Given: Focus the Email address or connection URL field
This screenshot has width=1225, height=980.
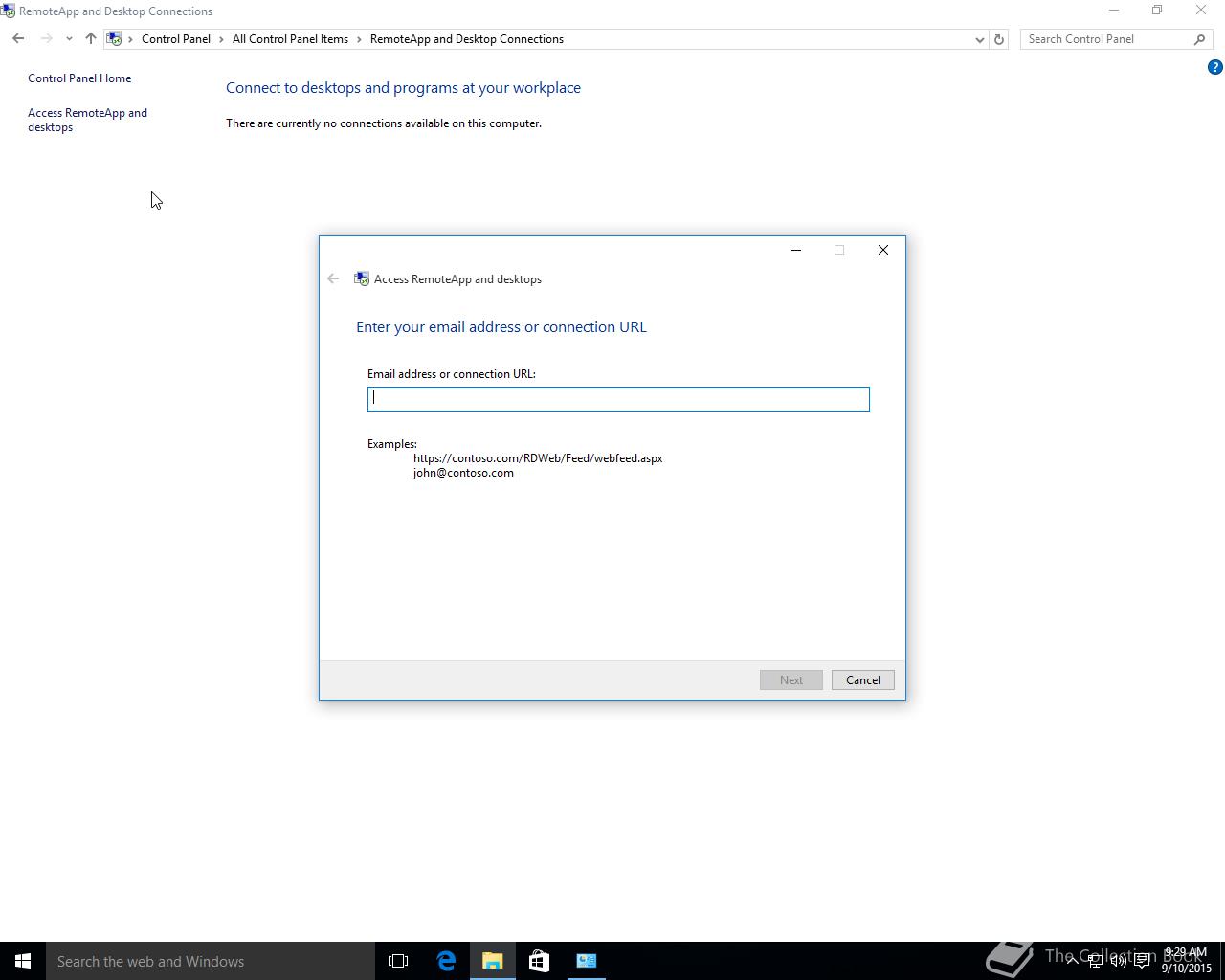Looking at the screenshot, I should pos(618,399).
